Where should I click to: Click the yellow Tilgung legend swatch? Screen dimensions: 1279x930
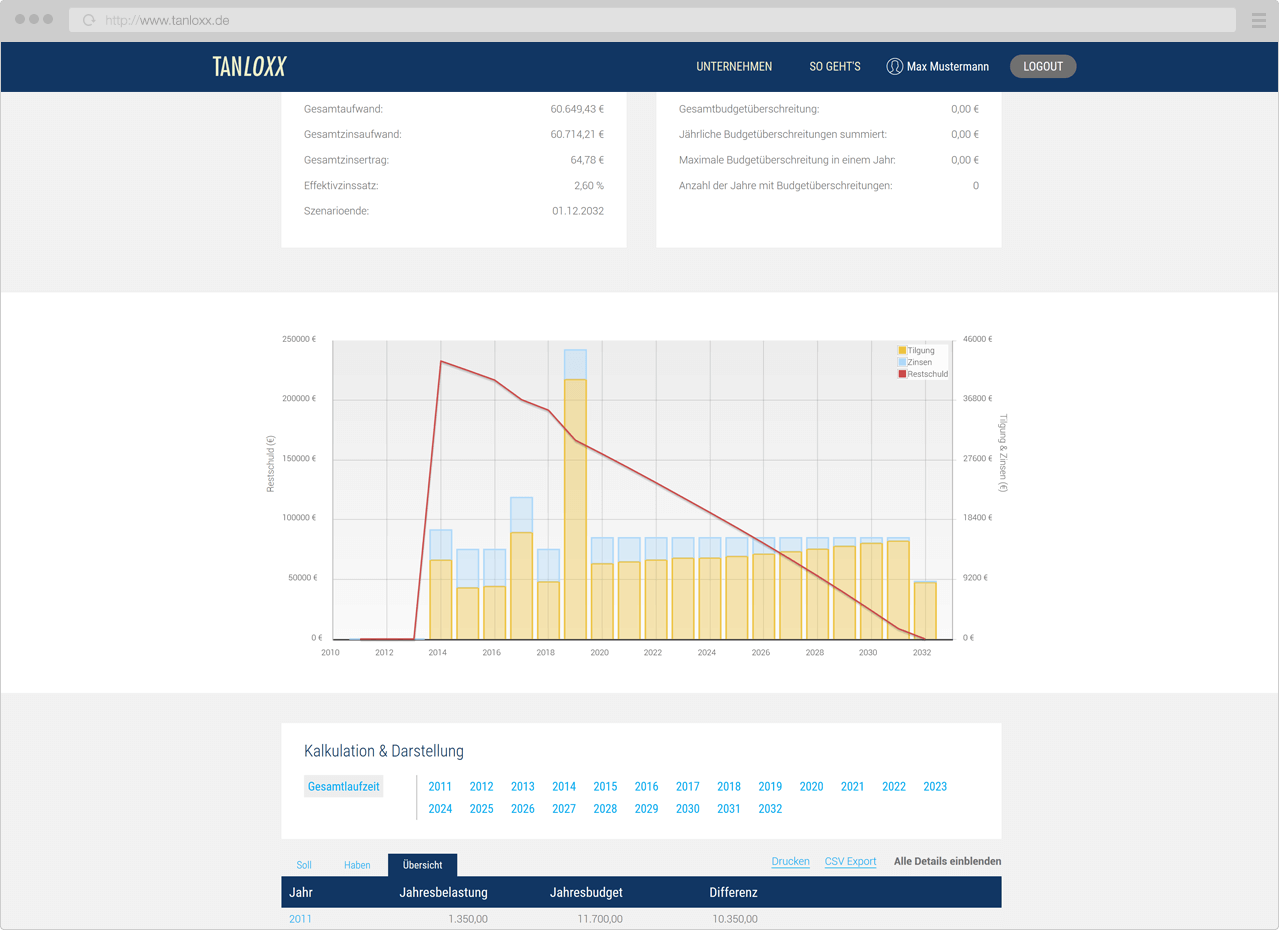(902, 351)
